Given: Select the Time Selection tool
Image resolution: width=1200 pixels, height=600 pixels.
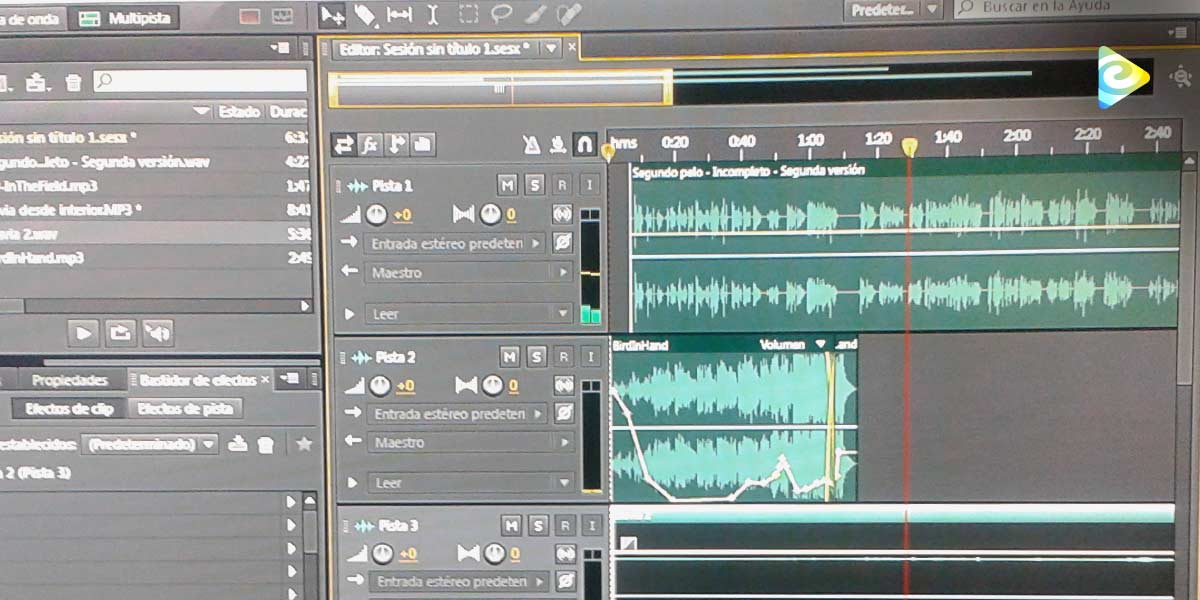Looking at the screenshot, I should pos(432,14).
